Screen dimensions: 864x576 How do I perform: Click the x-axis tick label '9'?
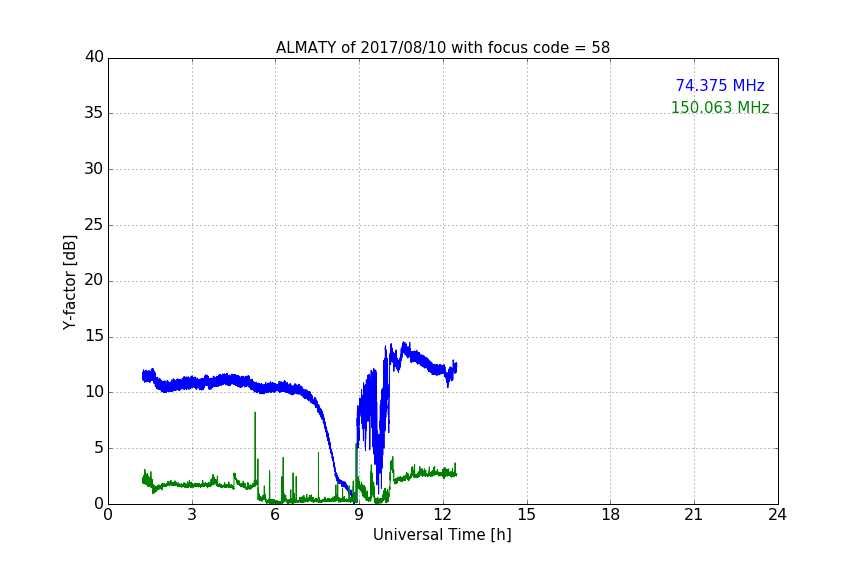point(359,515)
